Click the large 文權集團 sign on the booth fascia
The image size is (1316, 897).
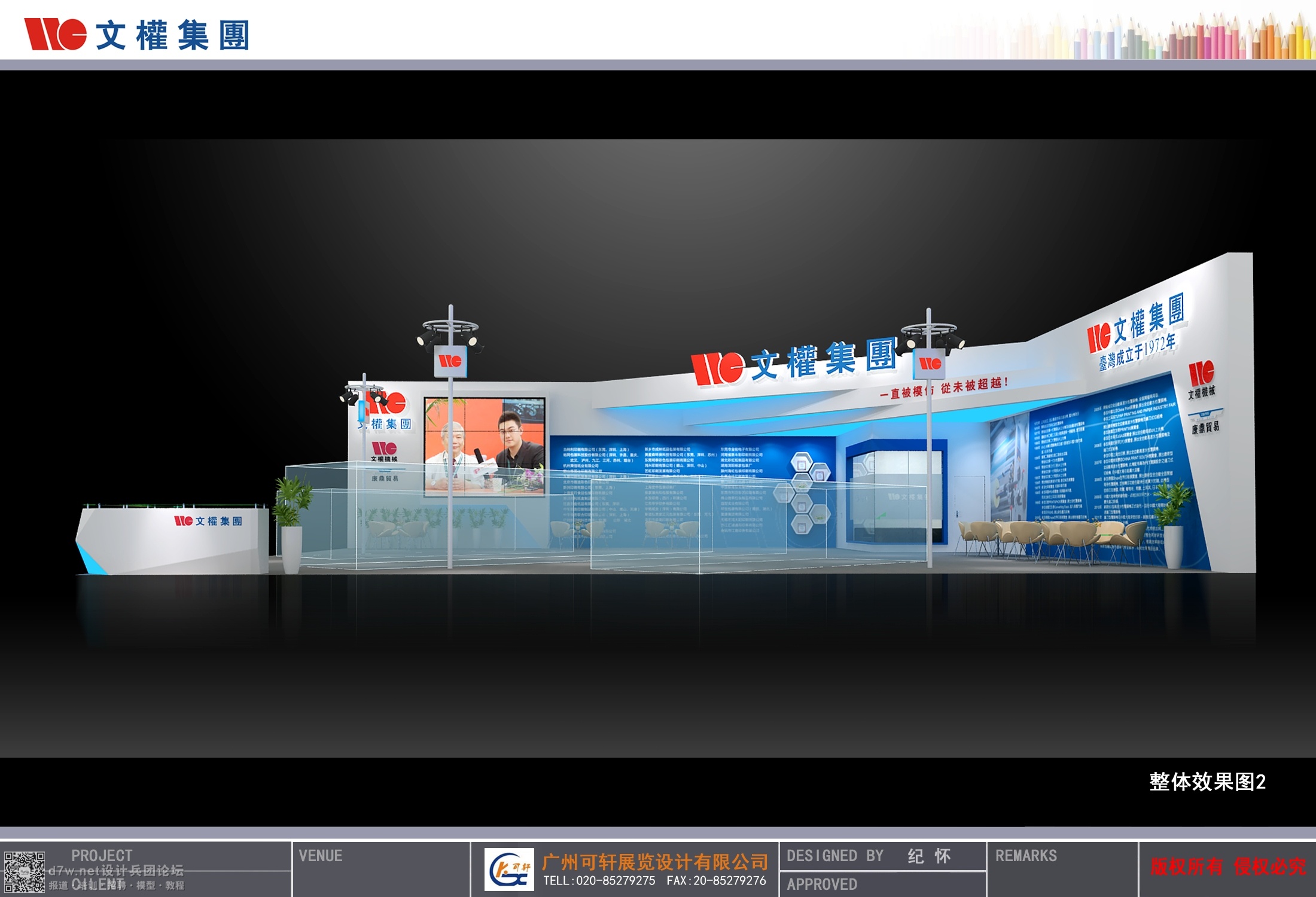[x=794, y=361]
